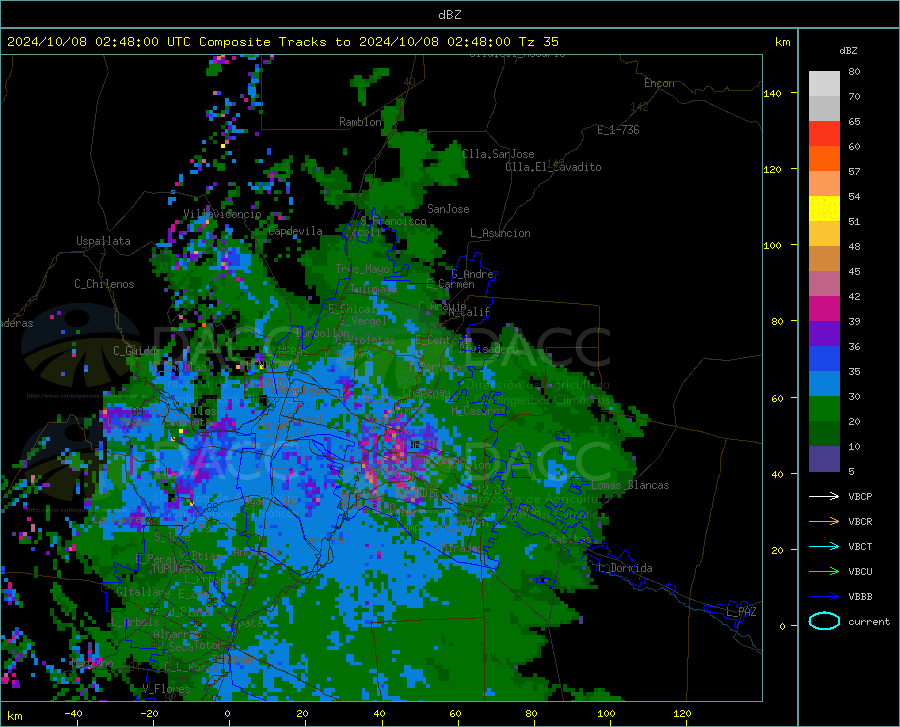The width and height of the screenshot is (900, 727).
Task: Click the dBZ title at the top
Action: [x=449, y=15]
